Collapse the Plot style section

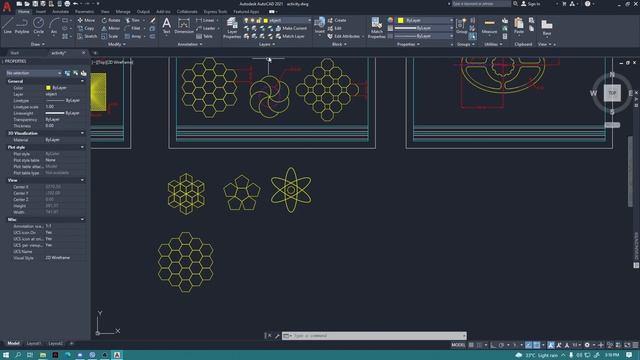(82, 147)
